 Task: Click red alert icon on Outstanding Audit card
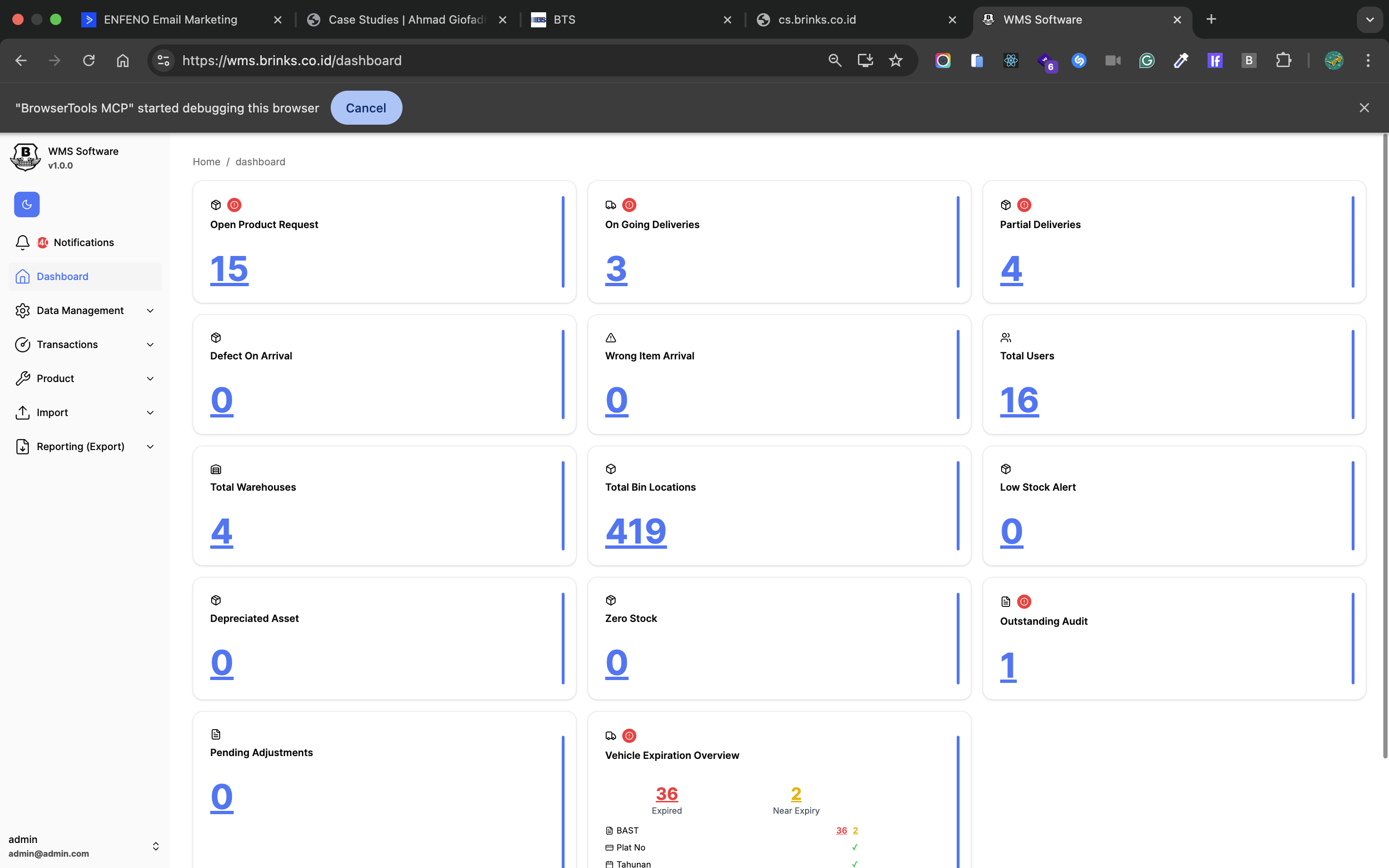pyautogui.click(x=1024, y=602)
